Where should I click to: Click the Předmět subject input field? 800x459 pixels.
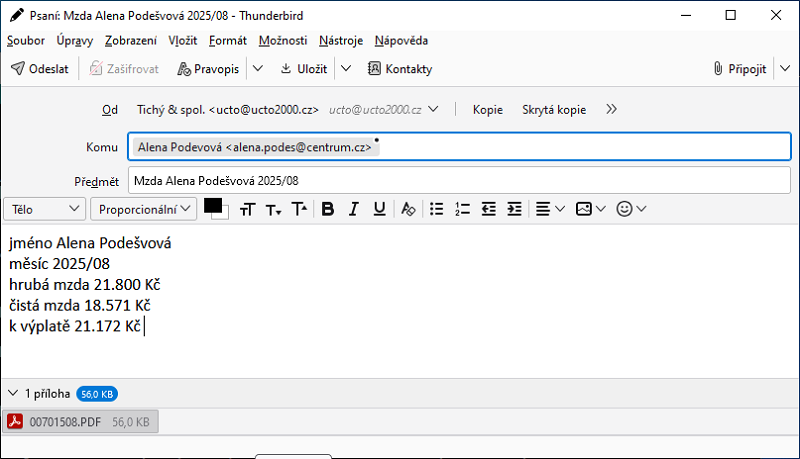pyautogui.click(x=459, y=181)
